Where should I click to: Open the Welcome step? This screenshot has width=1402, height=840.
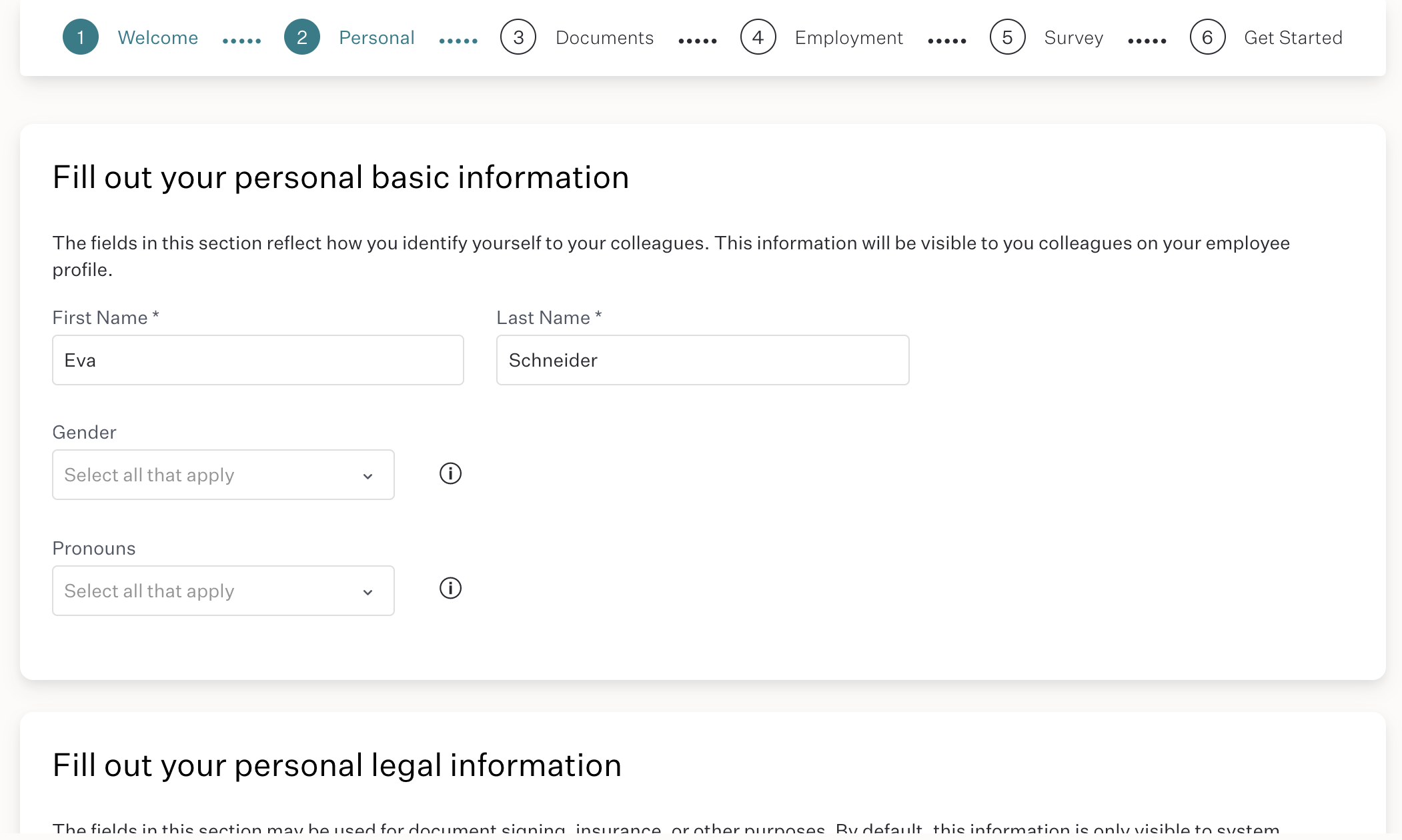pos(158,38)
